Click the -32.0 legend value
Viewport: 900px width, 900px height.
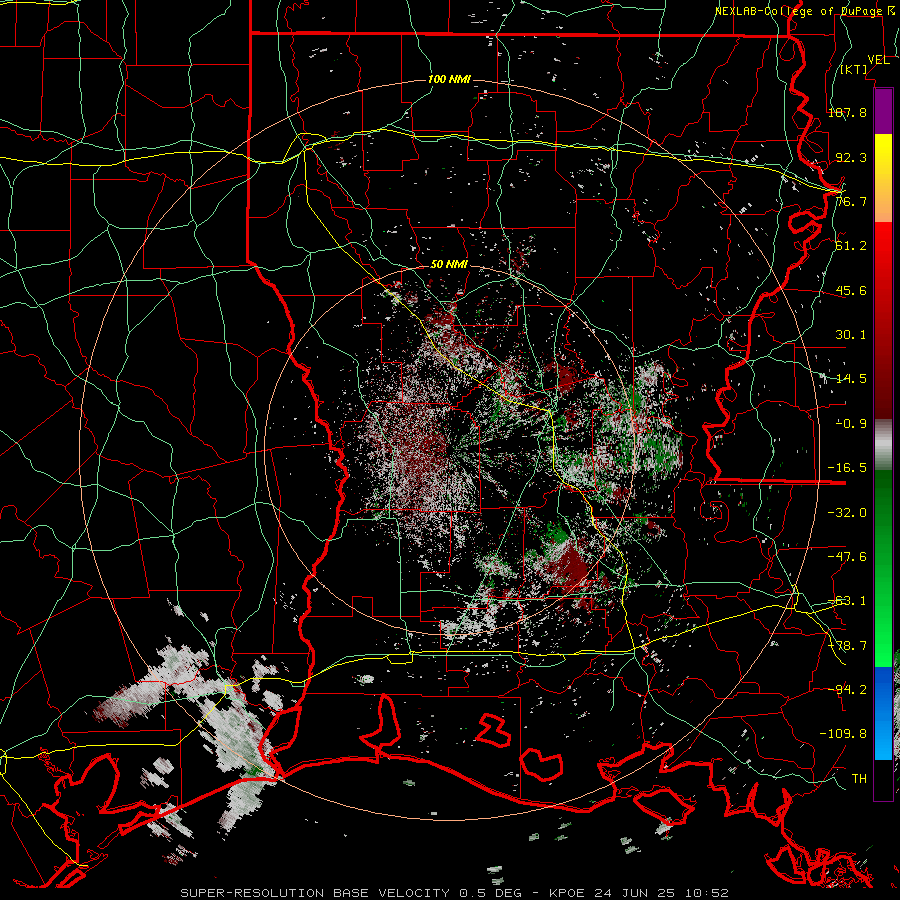point(847,513)
